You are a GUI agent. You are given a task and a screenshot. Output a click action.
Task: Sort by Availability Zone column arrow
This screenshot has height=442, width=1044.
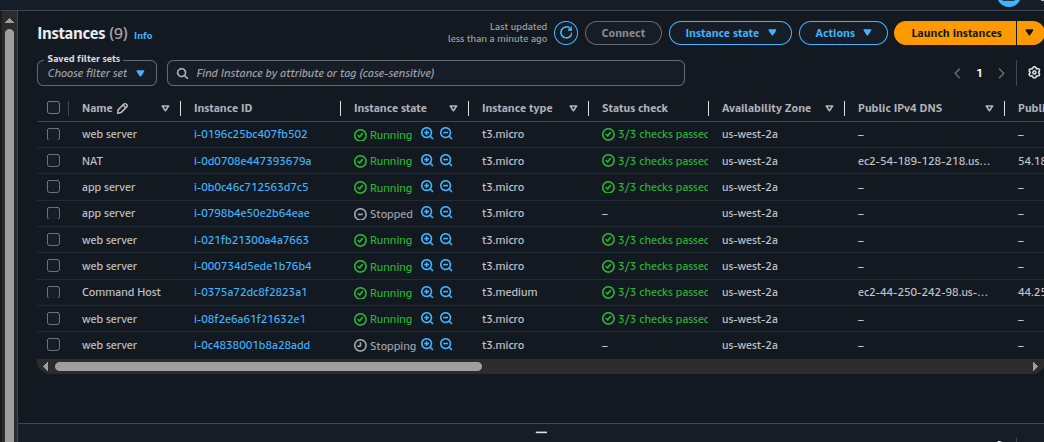pos(830,109)
